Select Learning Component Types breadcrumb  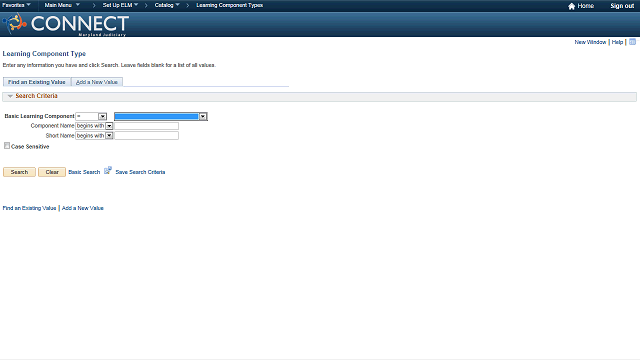pyautogui.click(x=229, y=5)
